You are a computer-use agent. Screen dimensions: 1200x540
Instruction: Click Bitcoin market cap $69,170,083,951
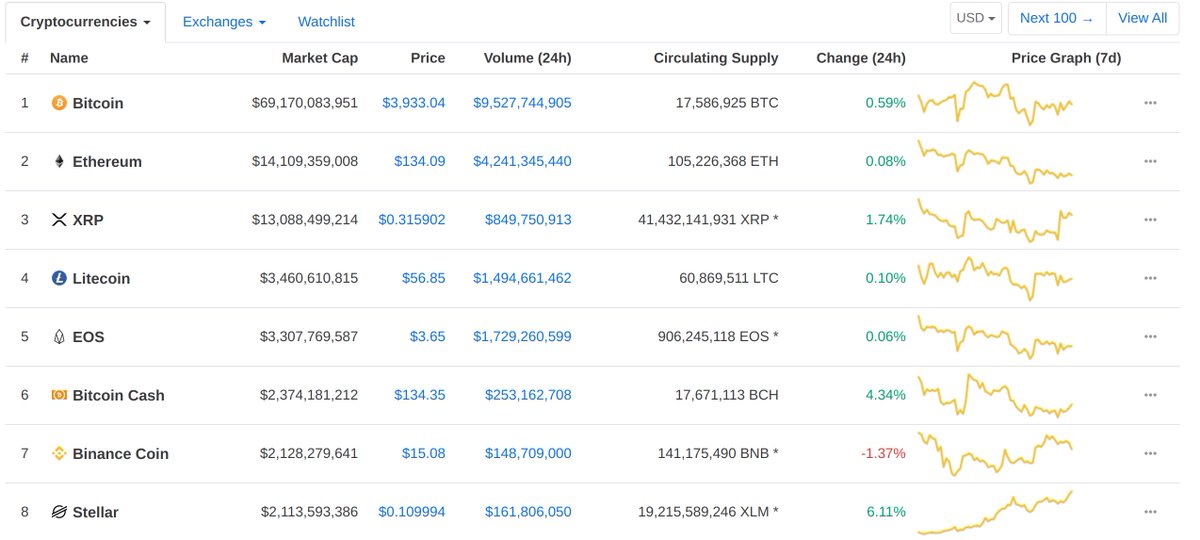point(305,103)
